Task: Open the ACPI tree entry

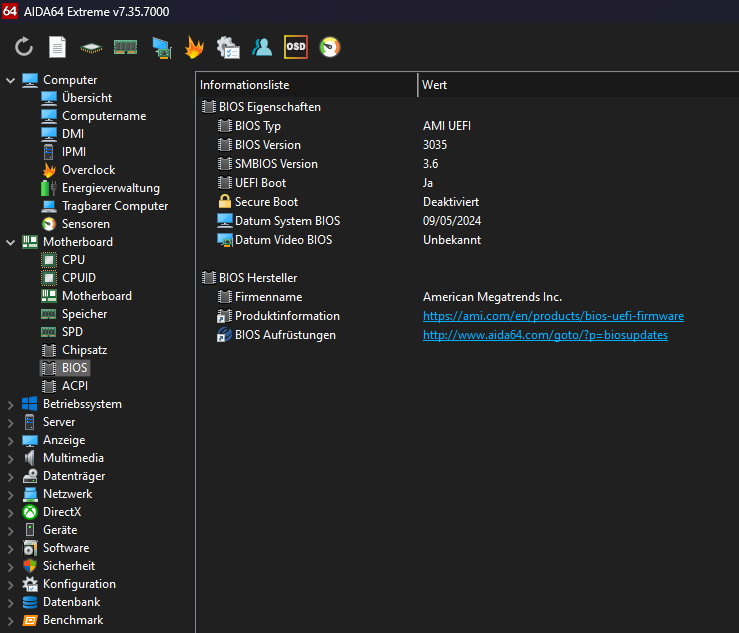Action: (x=74, y=386)
